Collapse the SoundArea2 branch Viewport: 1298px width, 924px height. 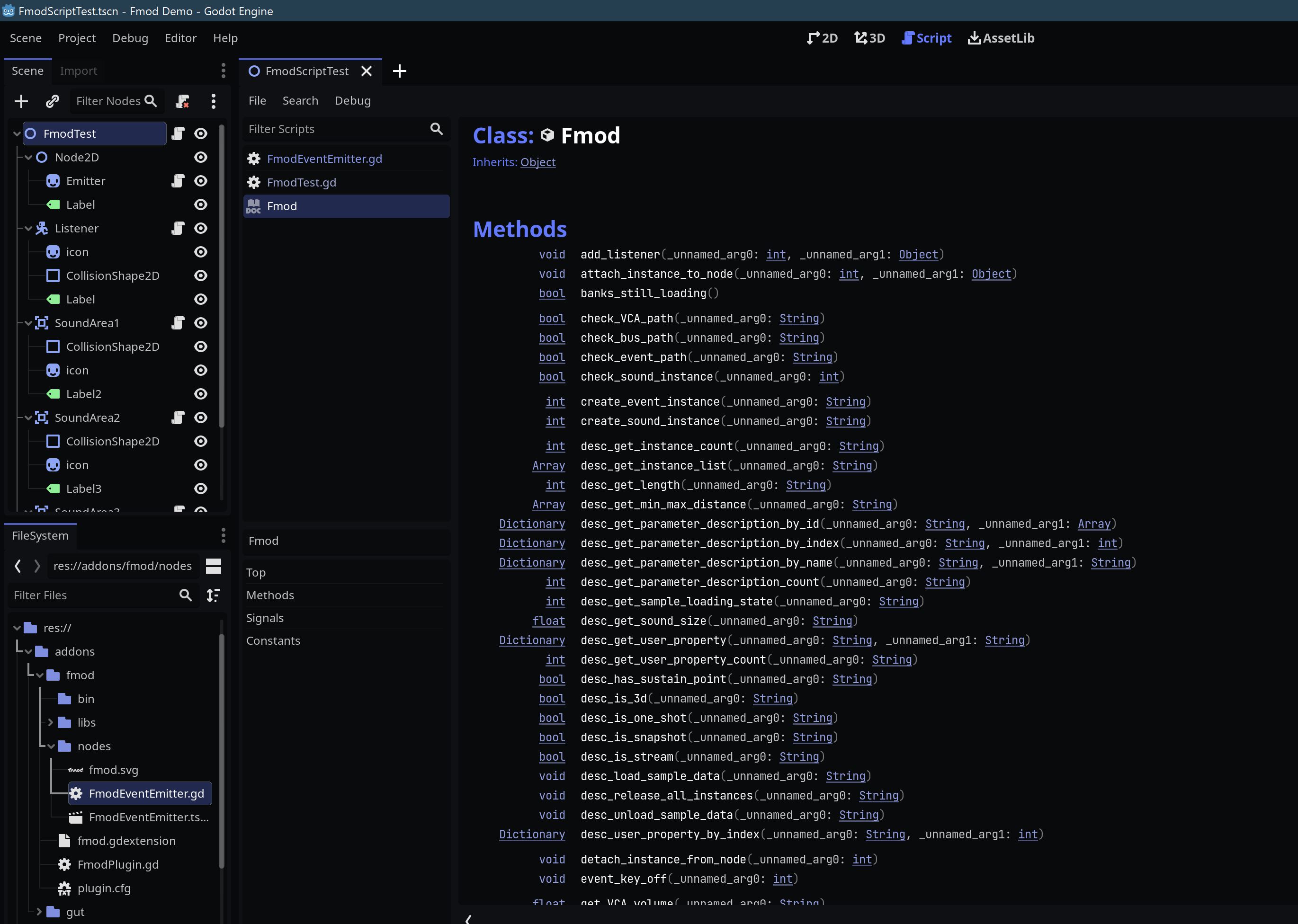click(28, 418)
